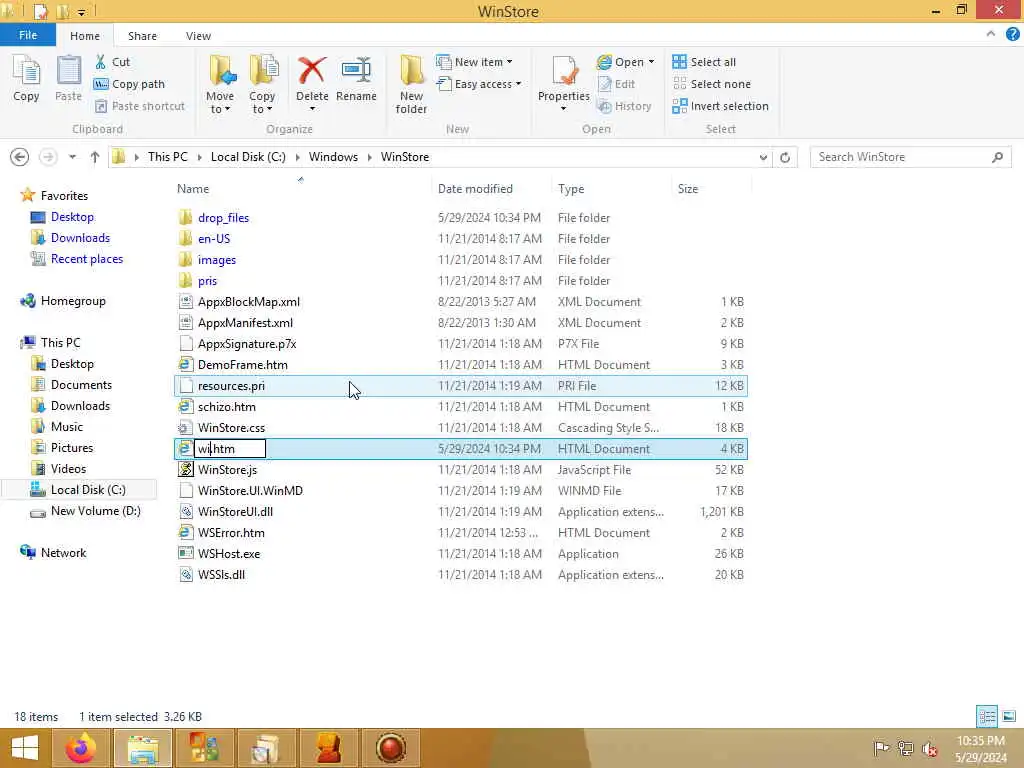1024x768 pixels.
Task: Click the Windows Start button
Action: tap(25, 748)
